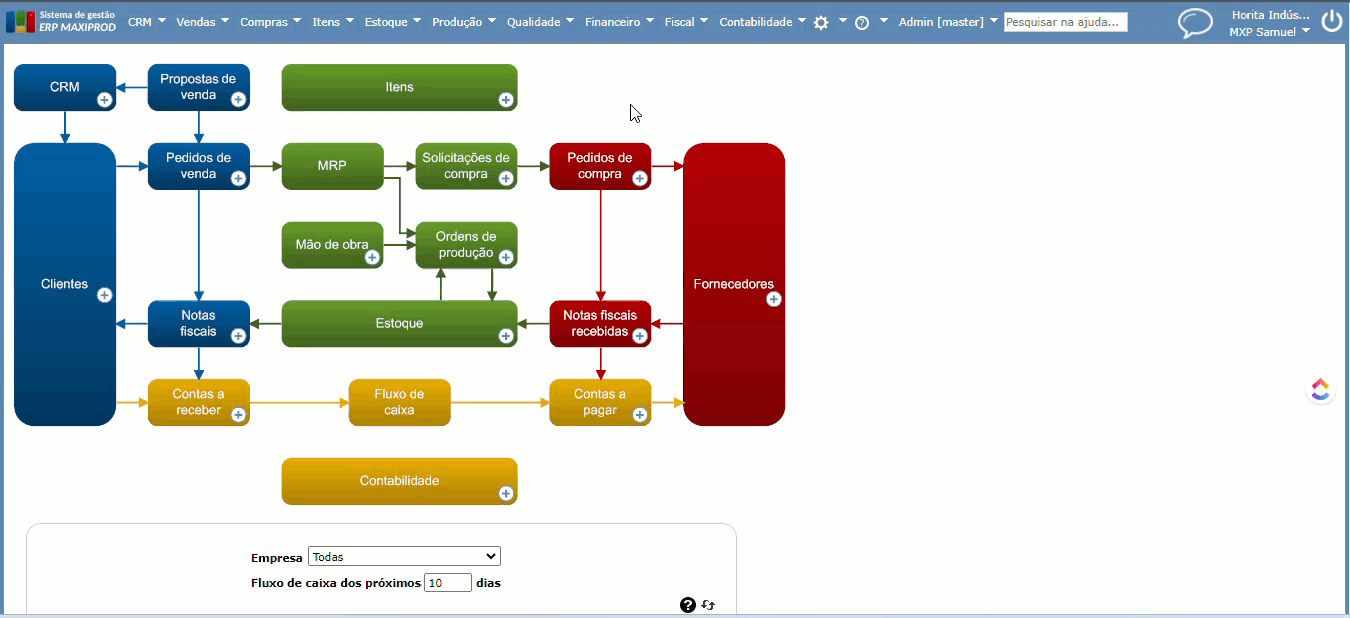Expand the Fiscal menu dropdown
1350x618 pixels.
coord(703,21)
